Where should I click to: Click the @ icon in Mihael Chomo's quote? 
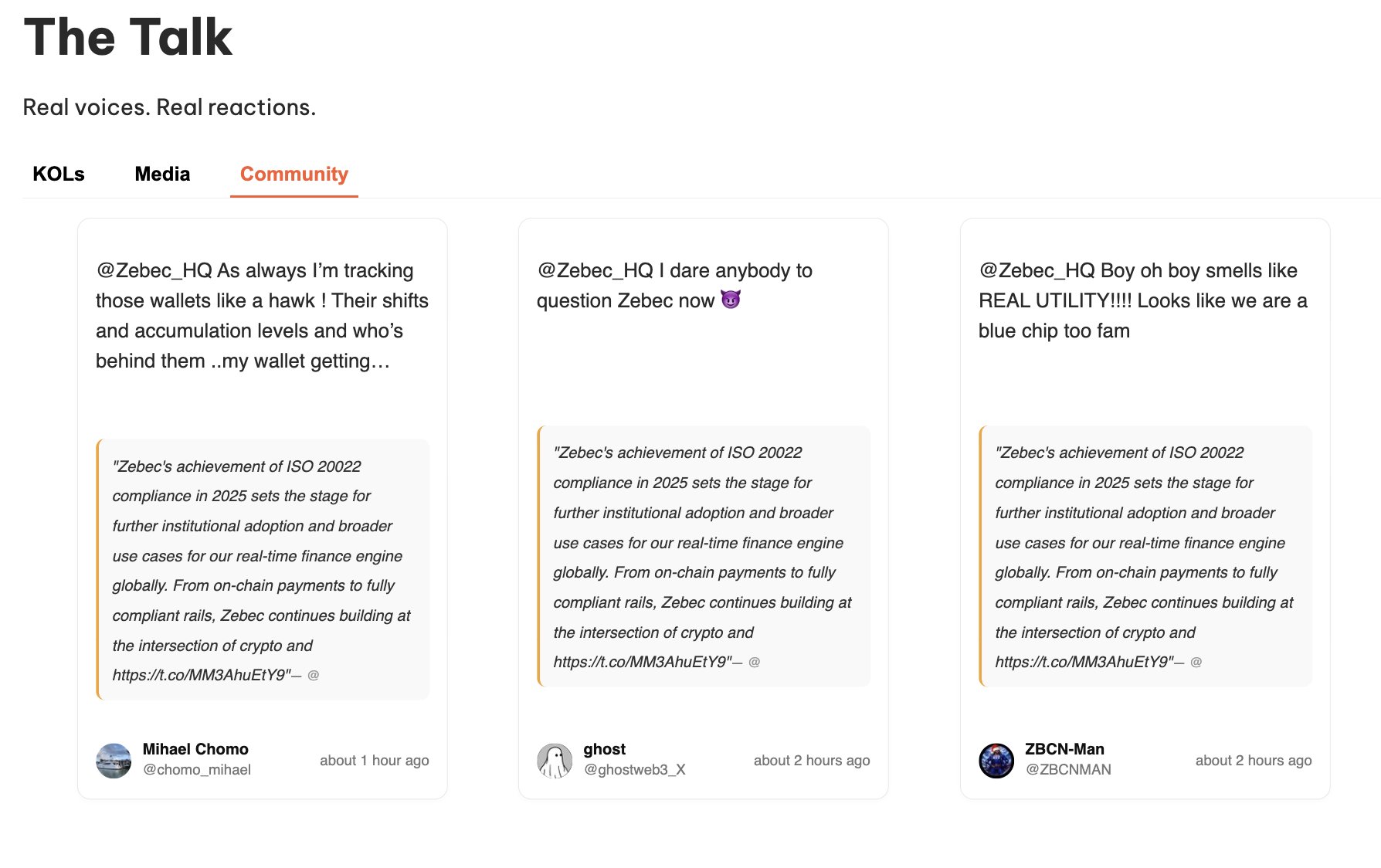click(x=314, y=676)
